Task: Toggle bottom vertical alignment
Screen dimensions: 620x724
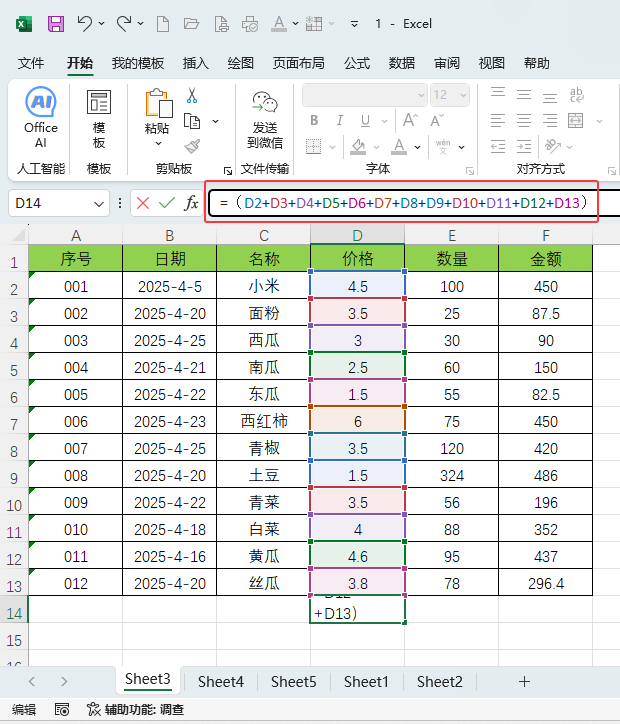Action: click(550, 97)
